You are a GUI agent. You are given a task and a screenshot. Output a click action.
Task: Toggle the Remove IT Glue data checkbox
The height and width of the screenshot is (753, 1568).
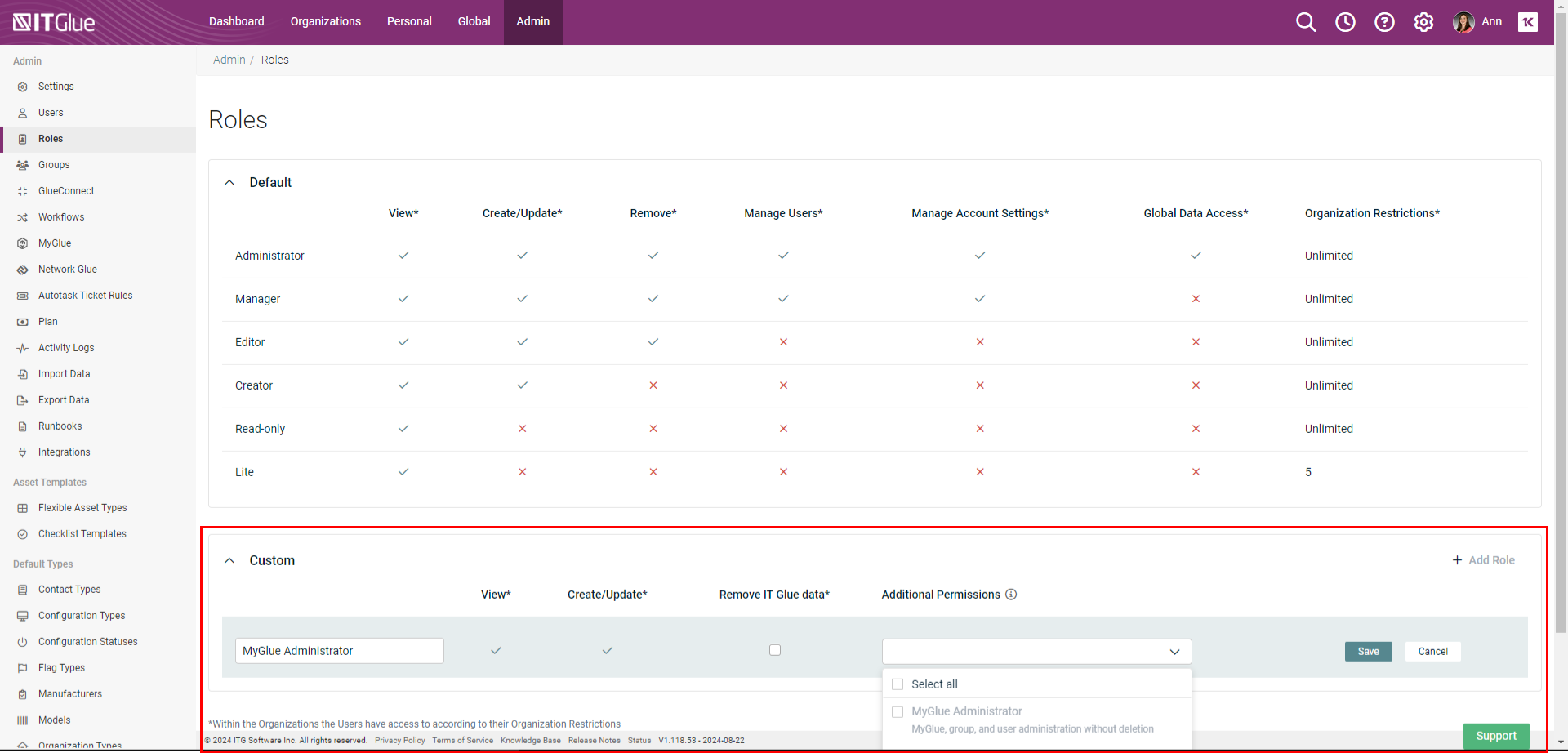[775, 650]
